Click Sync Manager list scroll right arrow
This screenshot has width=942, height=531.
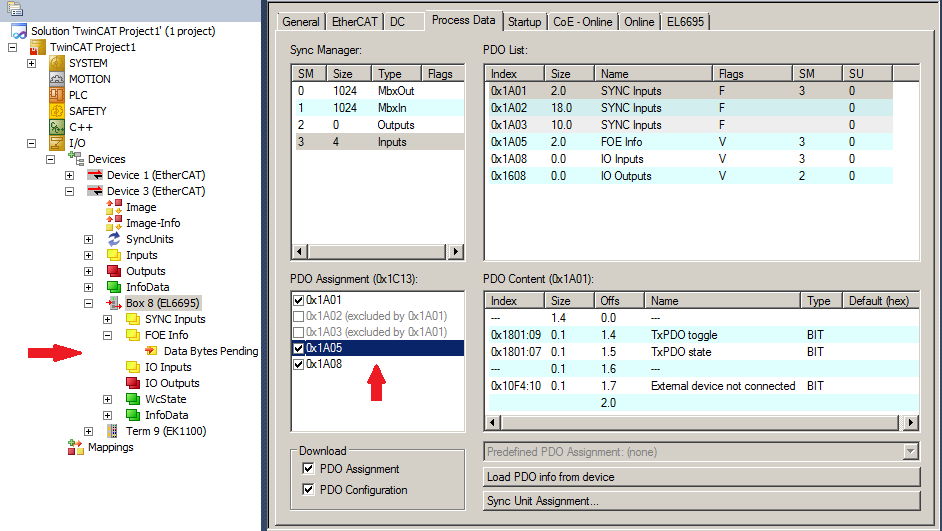tap(455, 251)
